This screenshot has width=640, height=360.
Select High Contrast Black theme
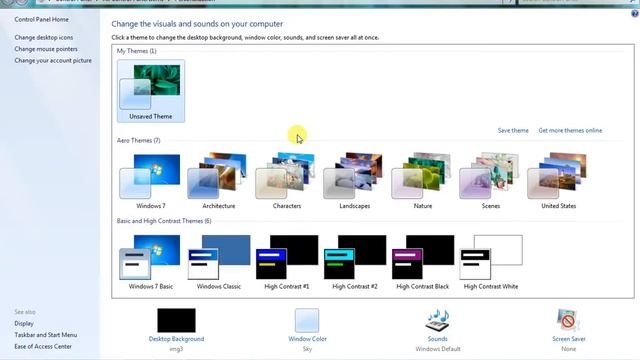click(x=422, y=262)
